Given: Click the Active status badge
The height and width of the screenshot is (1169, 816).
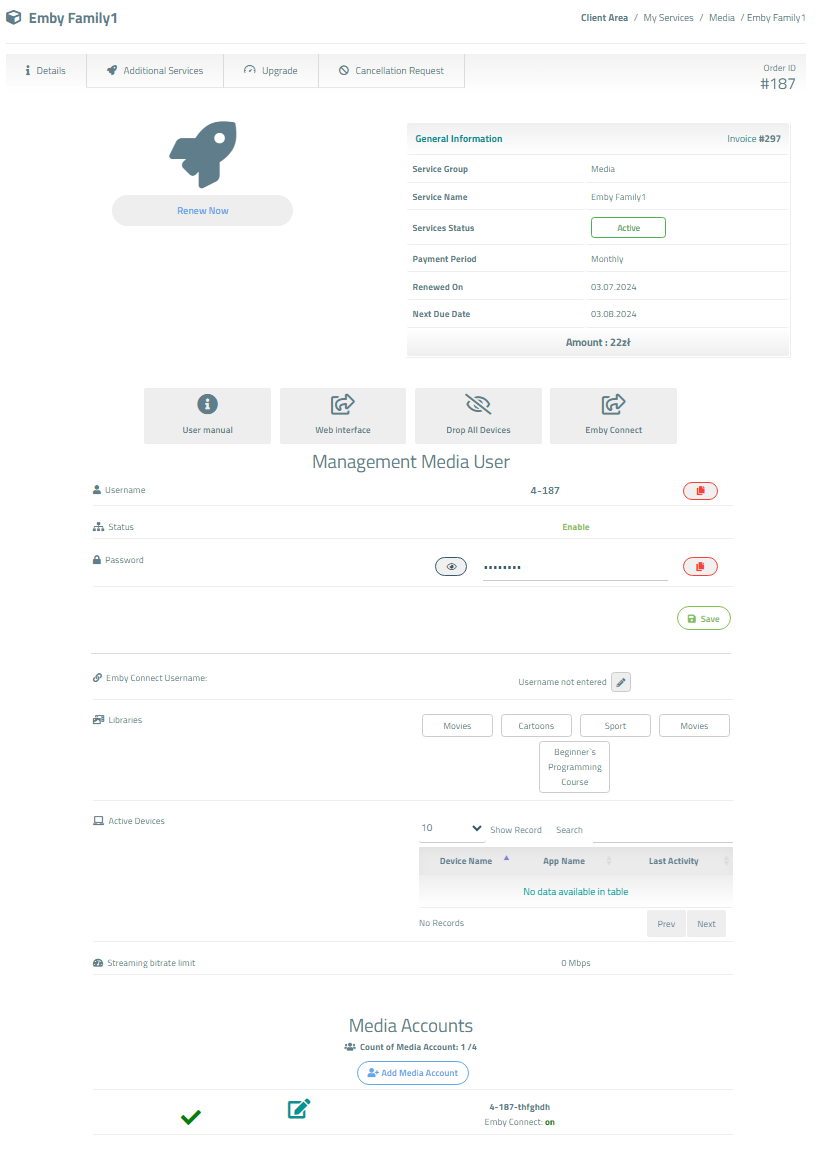Looking at the screenshot, I should coord(628,228).
